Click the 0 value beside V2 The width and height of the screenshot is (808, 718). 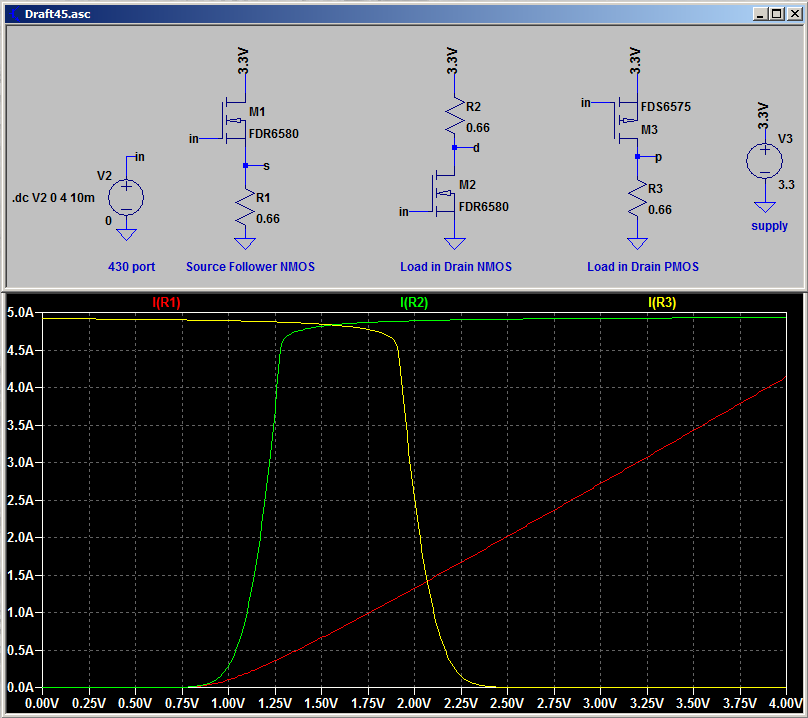point(108,221)
